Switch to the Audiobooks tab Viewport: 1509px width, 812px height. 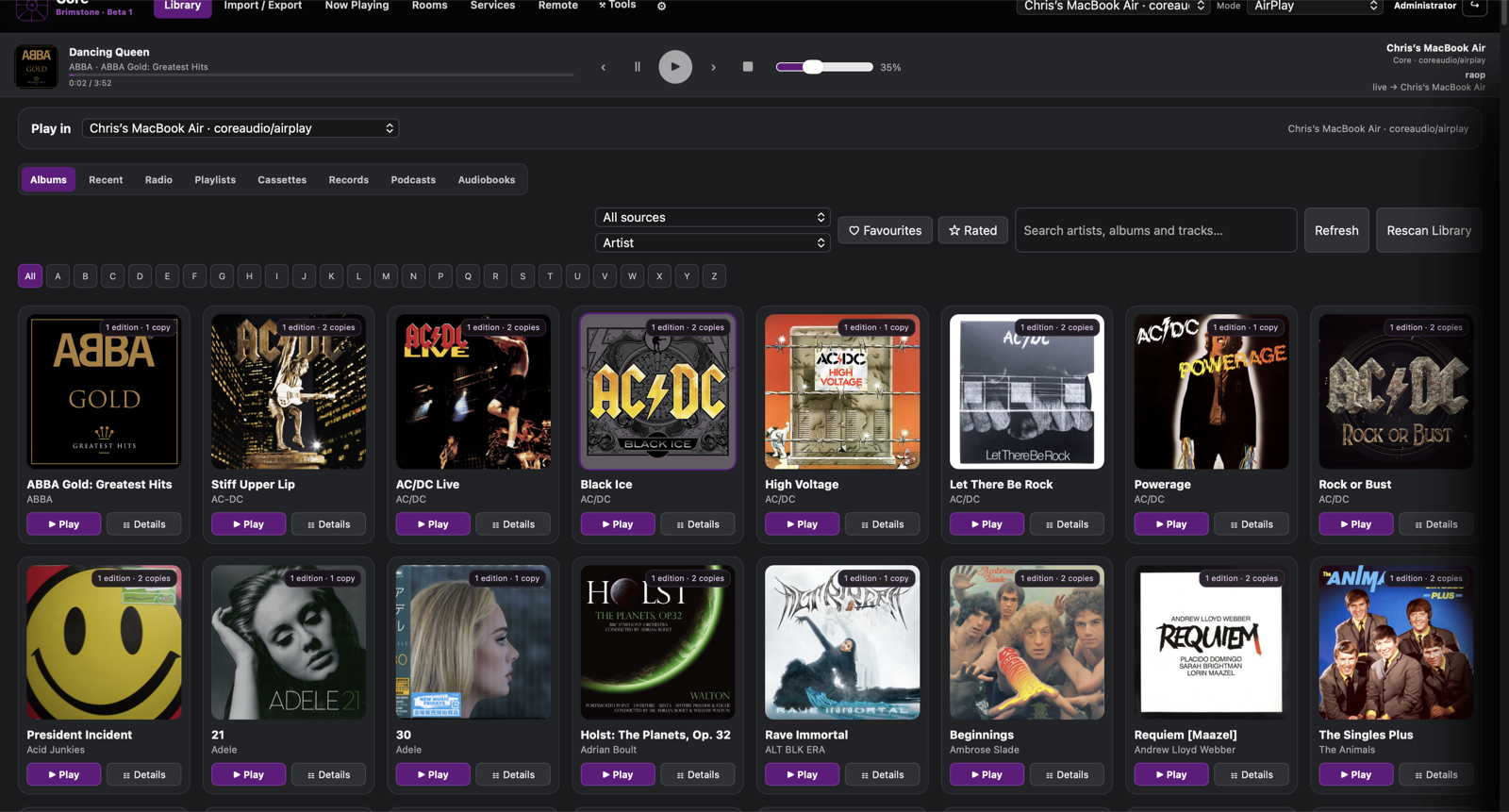[x=487, y=179]
